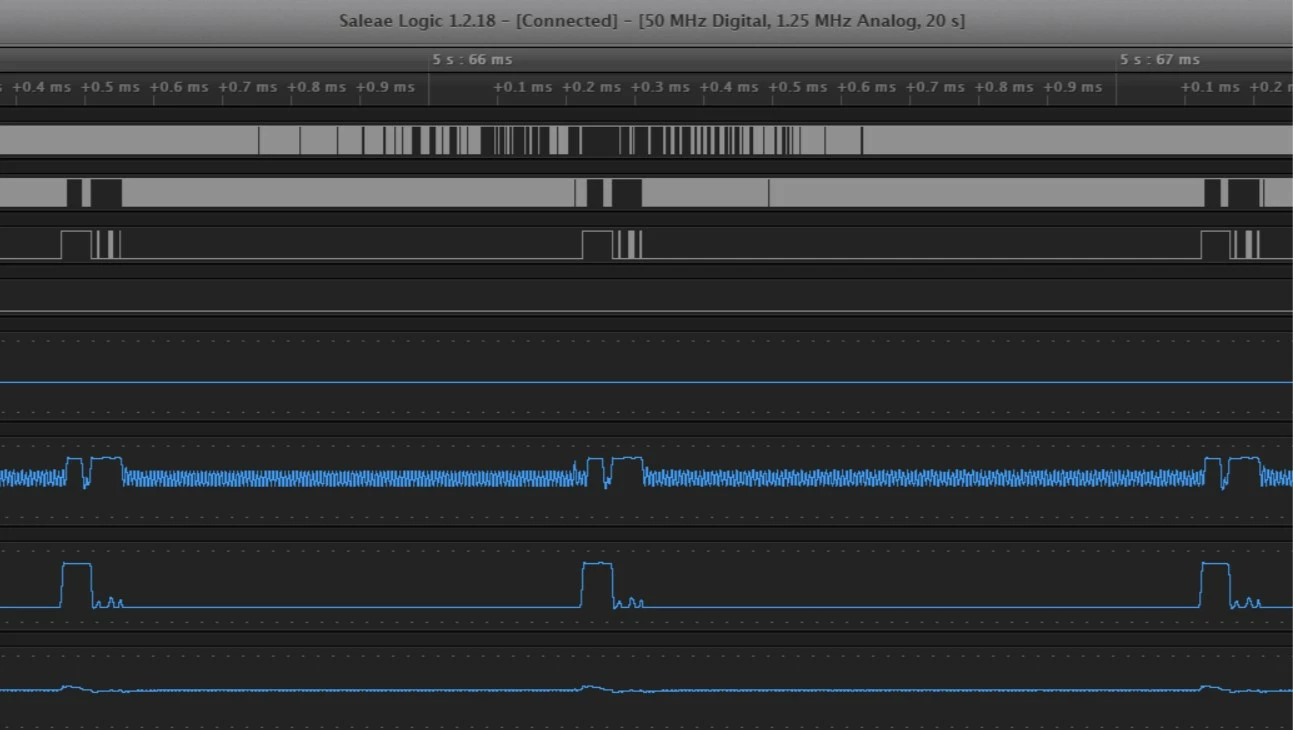Click the middle tall pulse in third analog channel
The height and width of the screenshot is (730, 1293).
(x=597, y=585)
